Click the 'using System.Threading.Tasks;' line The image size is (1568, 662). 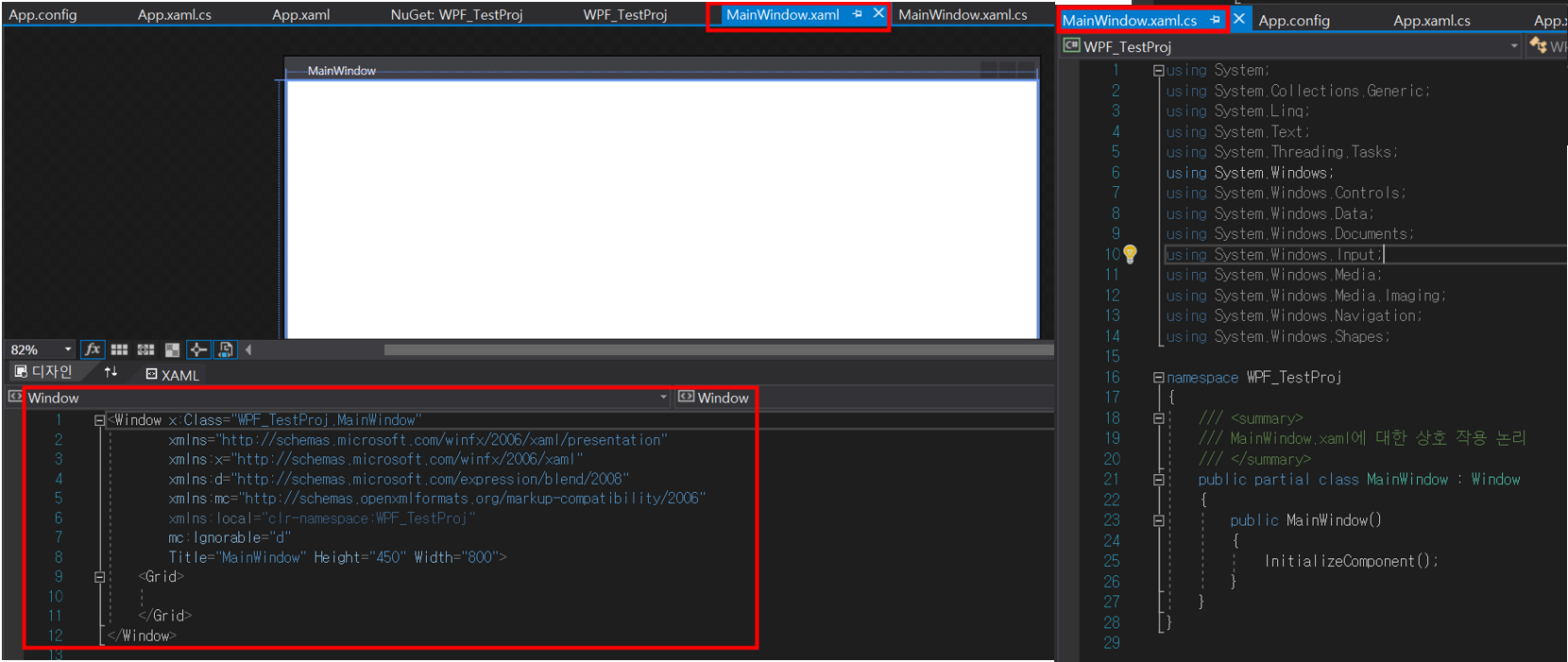point(1282,152)
